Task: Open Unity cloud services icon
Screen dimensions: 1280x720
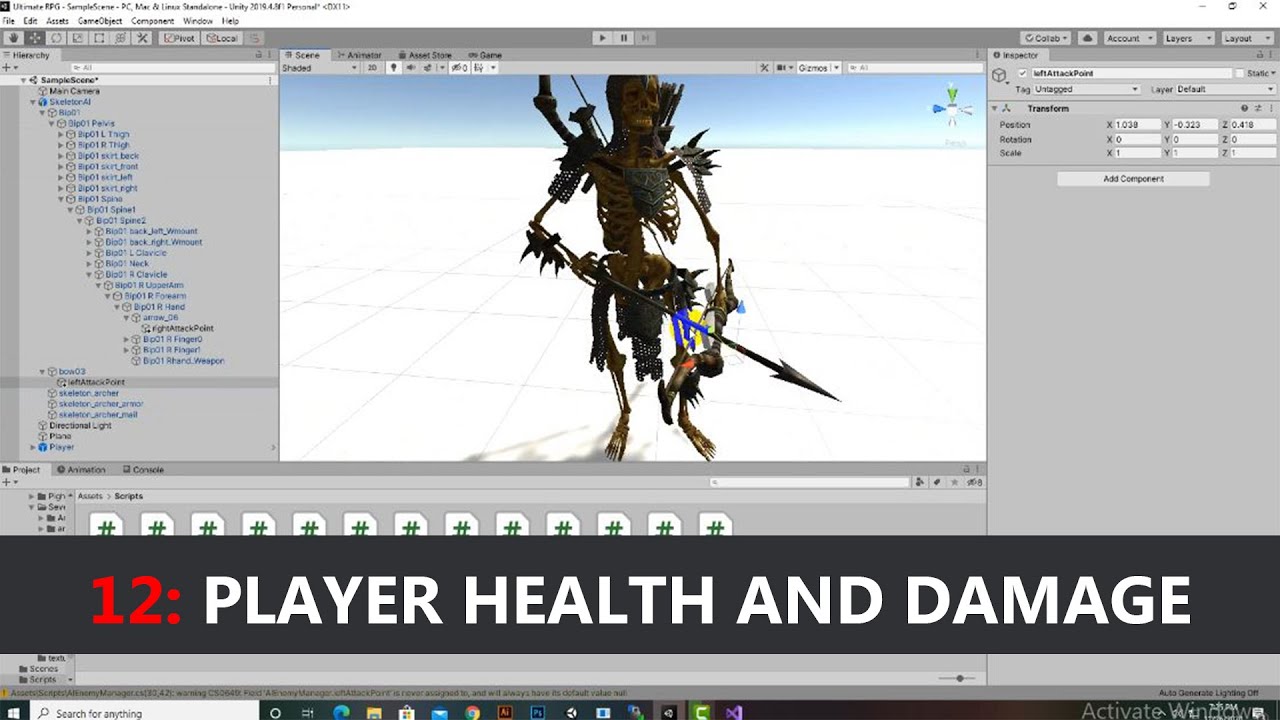Action: (1085, 38)
